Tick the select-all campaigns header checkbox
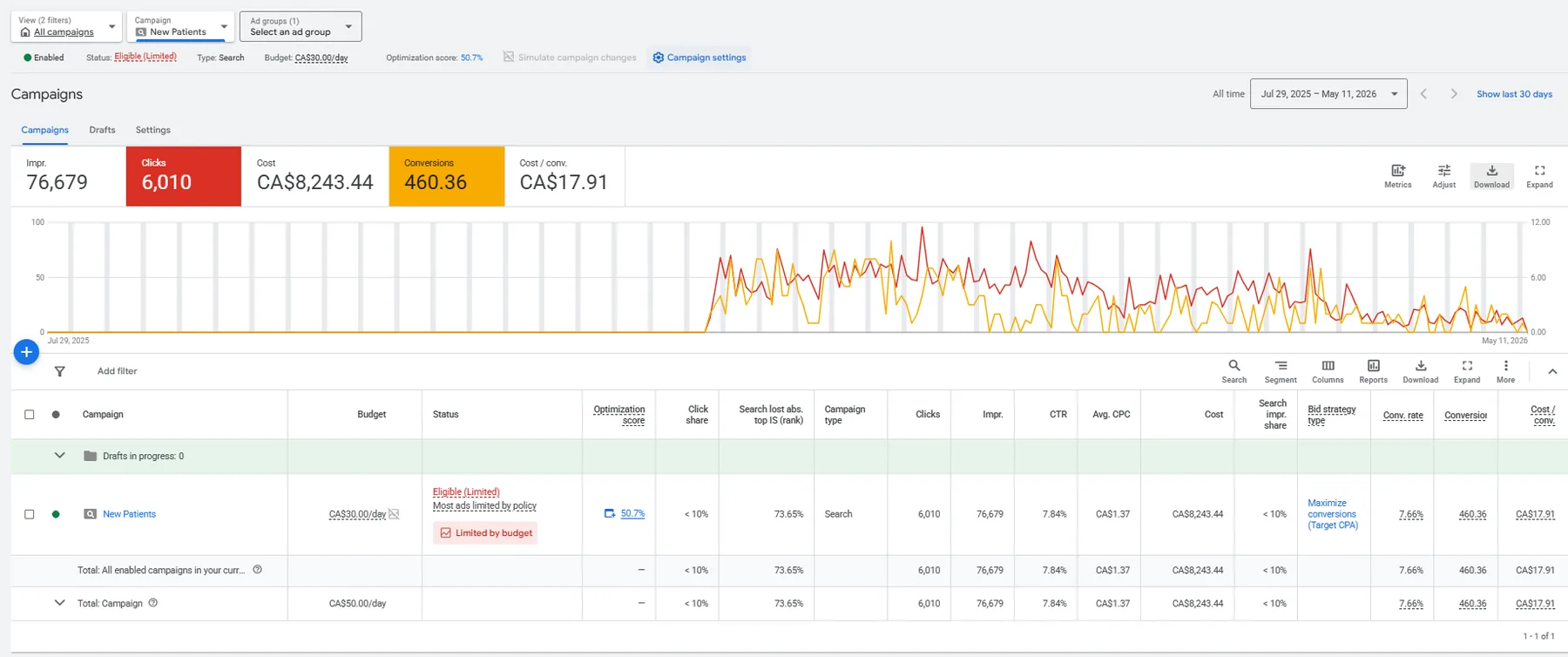This screenshot has height=657, width=1568. coord(30,415)
